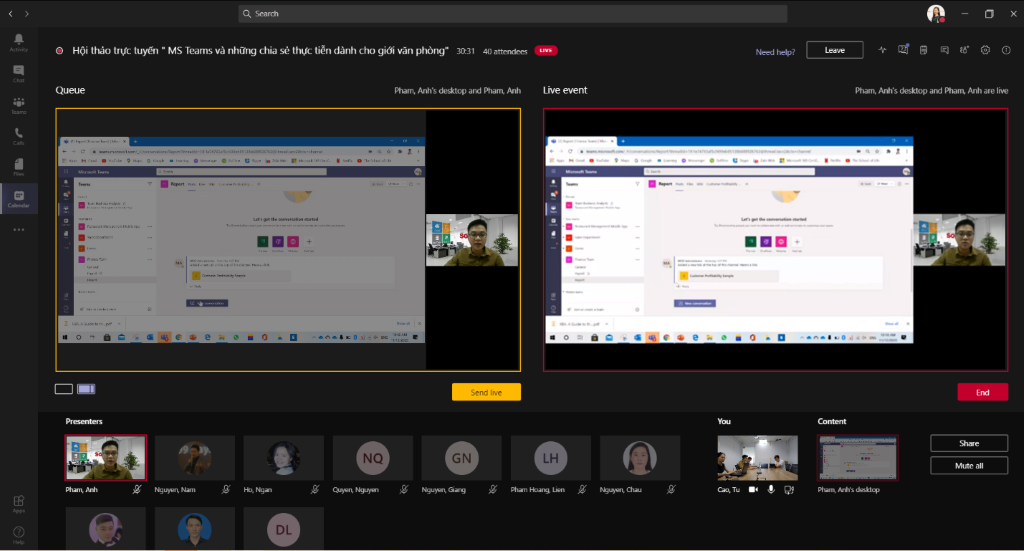This screenshot has height=551, width=1024.
Task: Open the Calls section in sidebar
Action: coord(18,136)
